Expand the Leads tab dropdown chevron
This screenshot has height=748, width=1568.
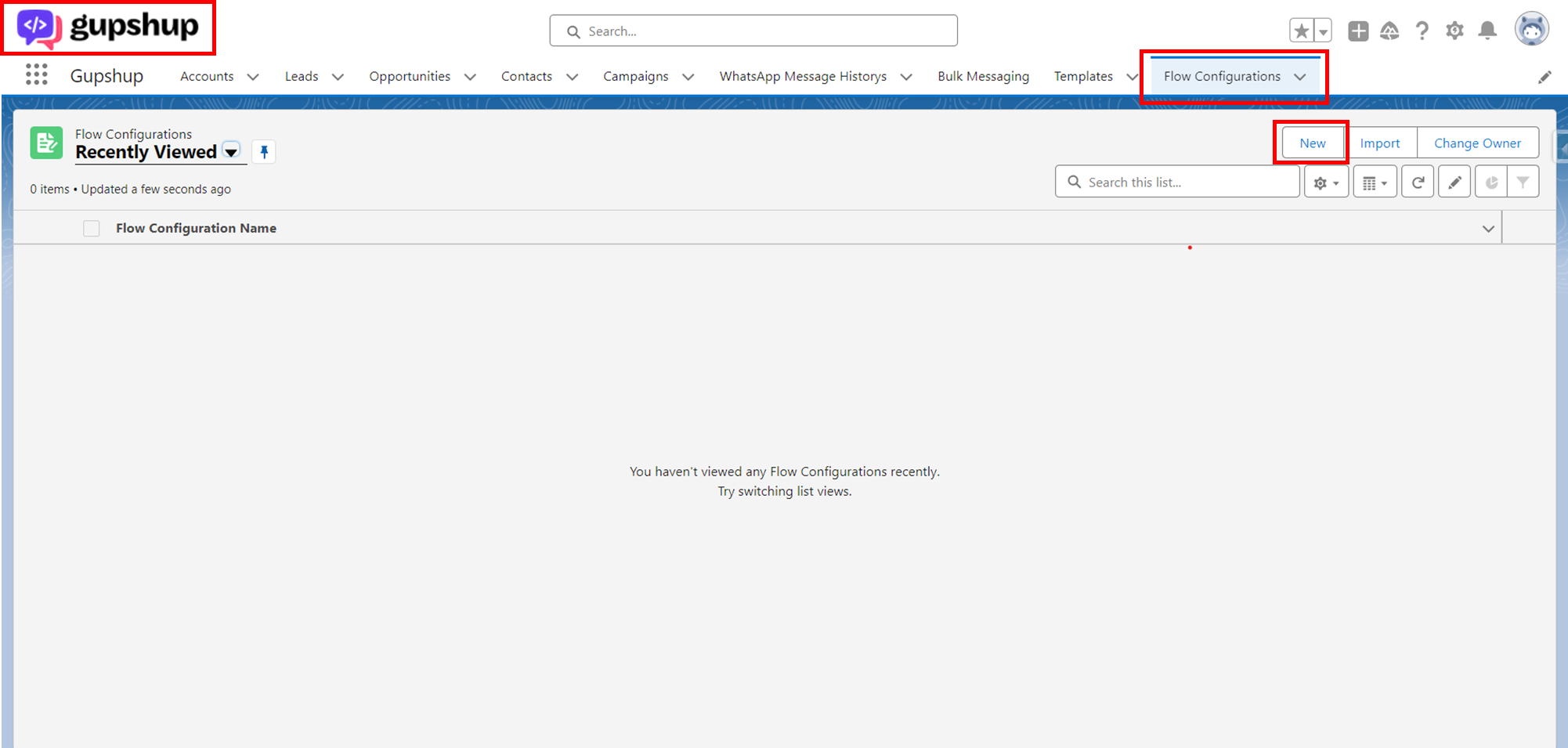click(338, 77)
